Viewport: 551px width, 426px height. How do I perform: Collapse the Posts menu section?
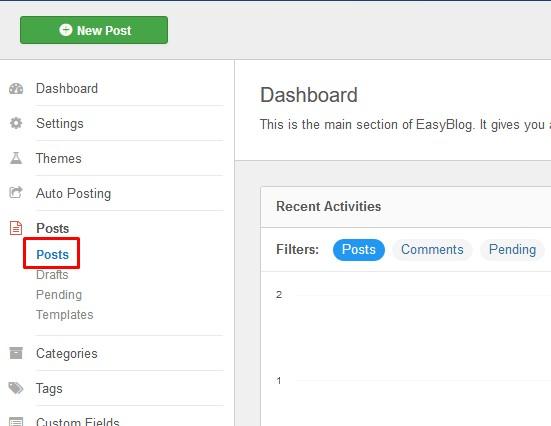point(53,228)
